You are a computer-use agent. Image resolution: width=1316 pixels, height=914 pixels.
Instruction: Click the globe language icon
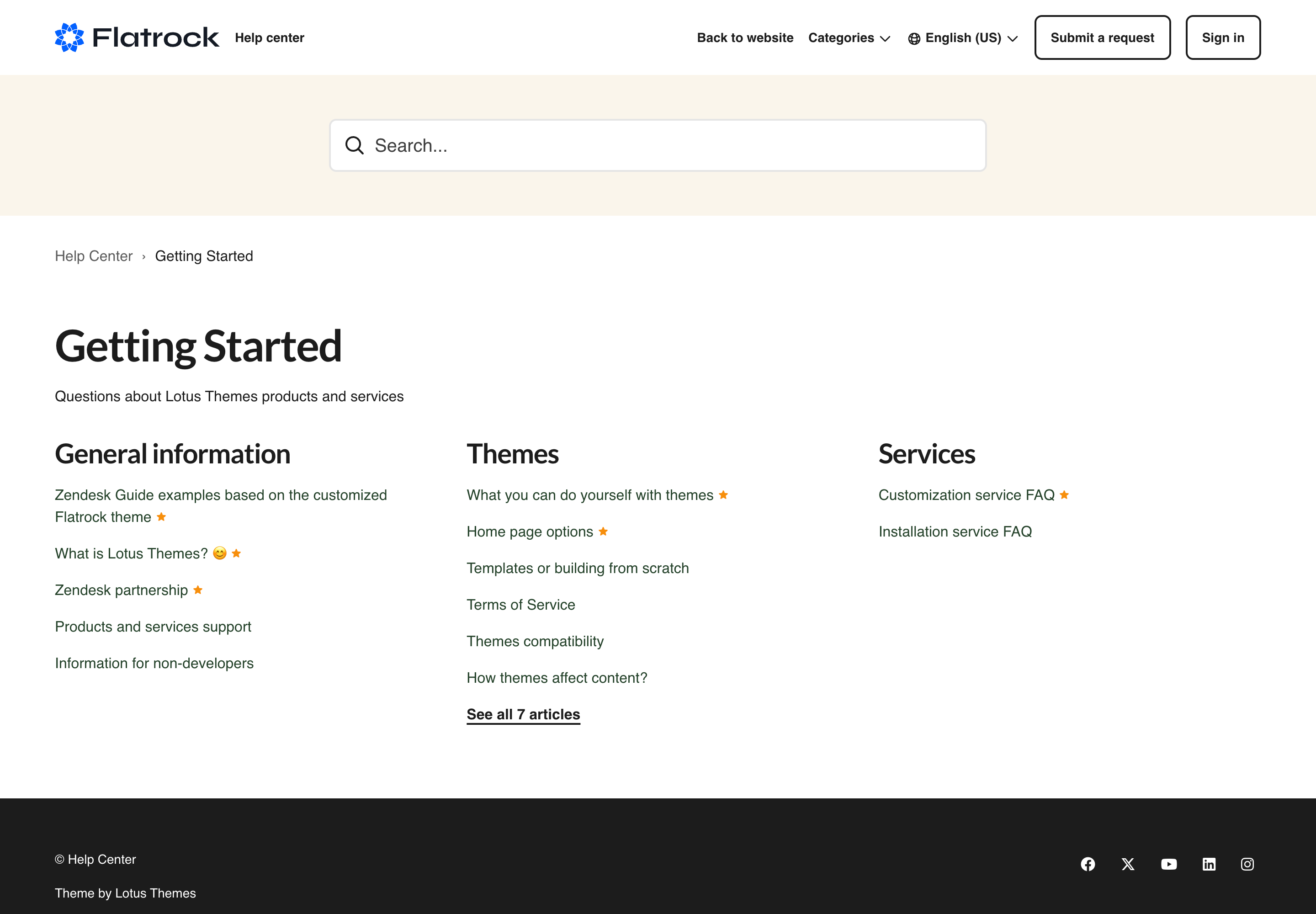coord(914,38)
